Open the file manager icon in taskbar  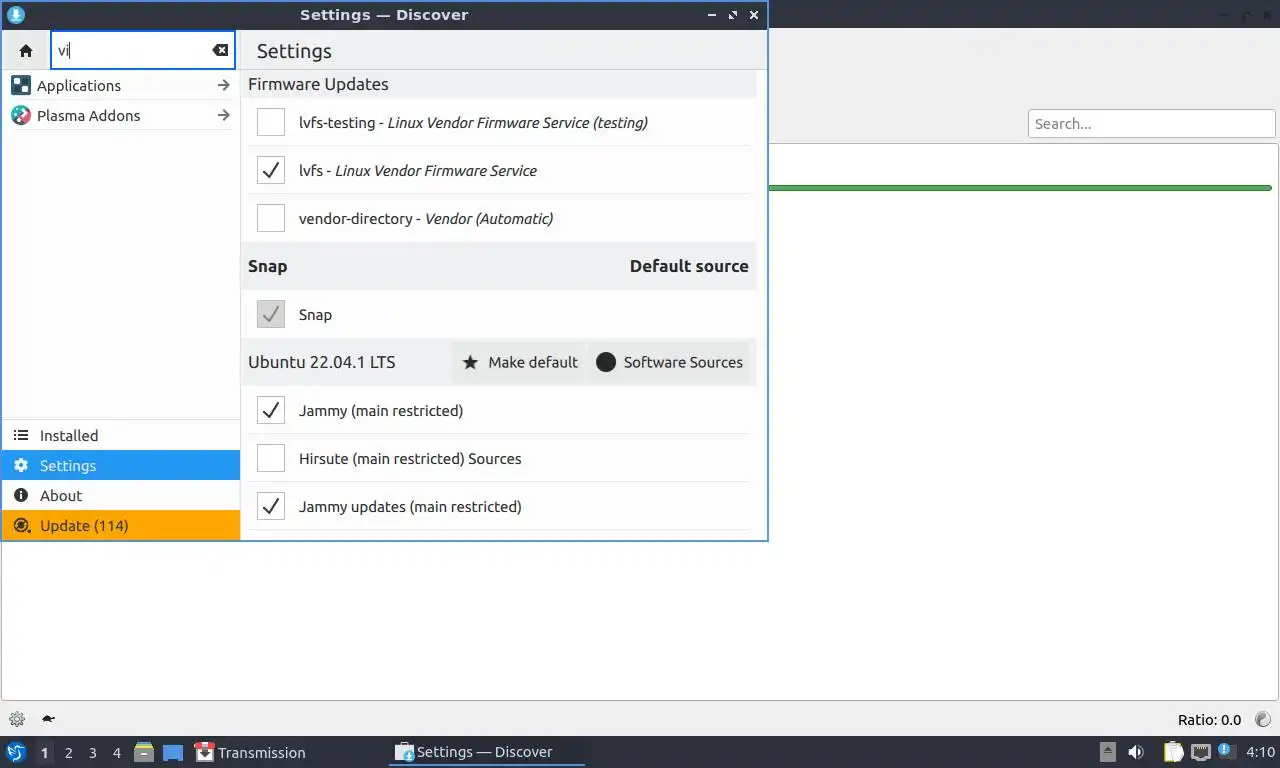[x=144, y=752]
